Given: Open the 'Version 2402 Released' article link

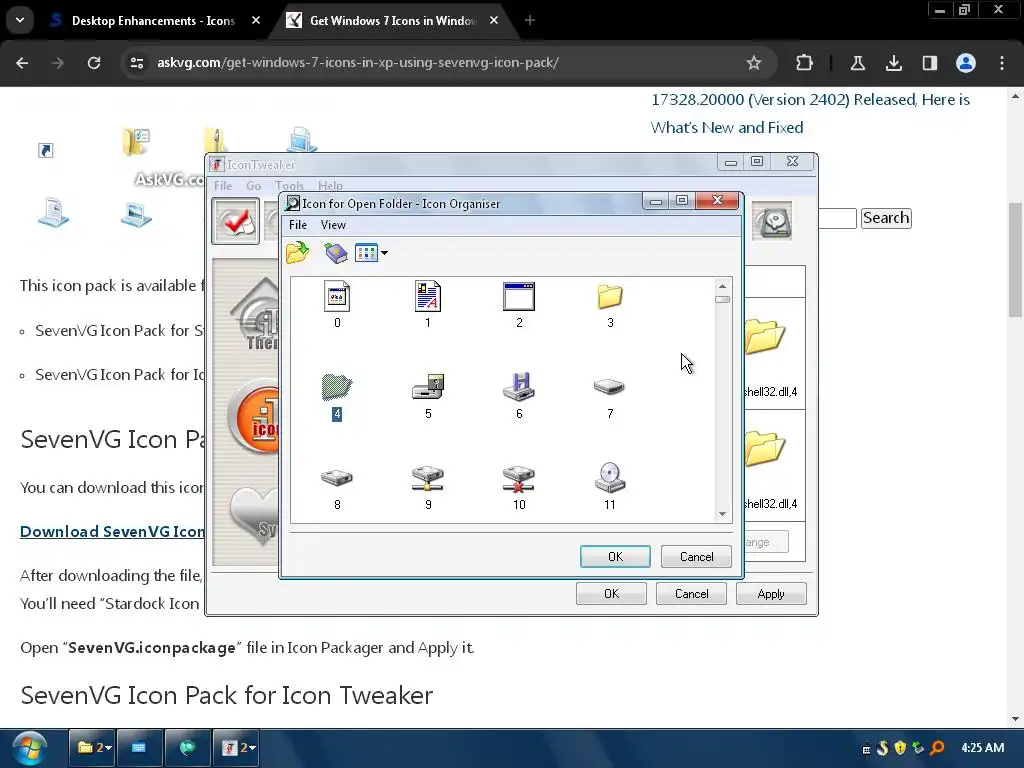Looking at the screenshot, I should coord(810,114).
